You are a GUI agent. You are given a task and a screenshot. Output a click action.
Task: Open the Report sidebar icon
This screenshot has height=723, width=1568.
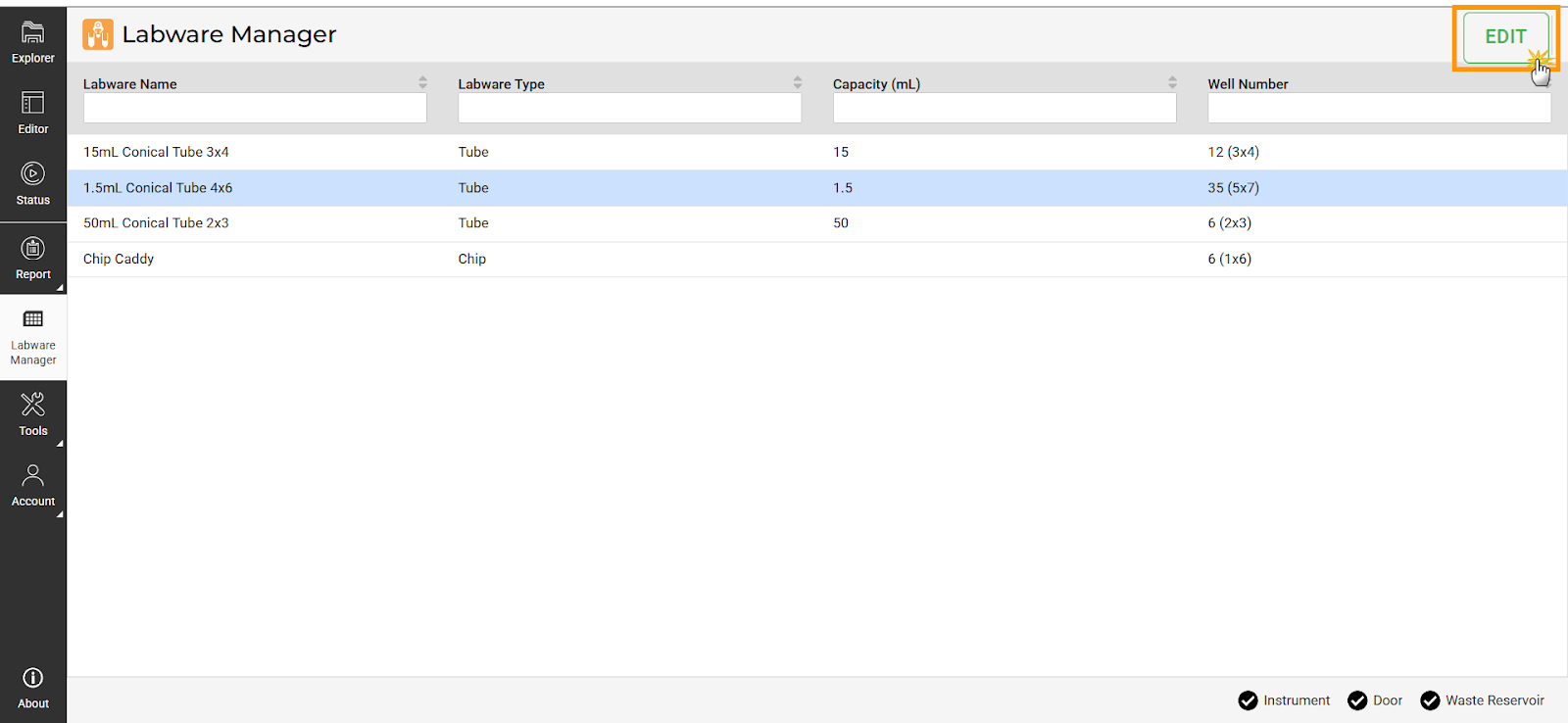(x=32, y=249)
